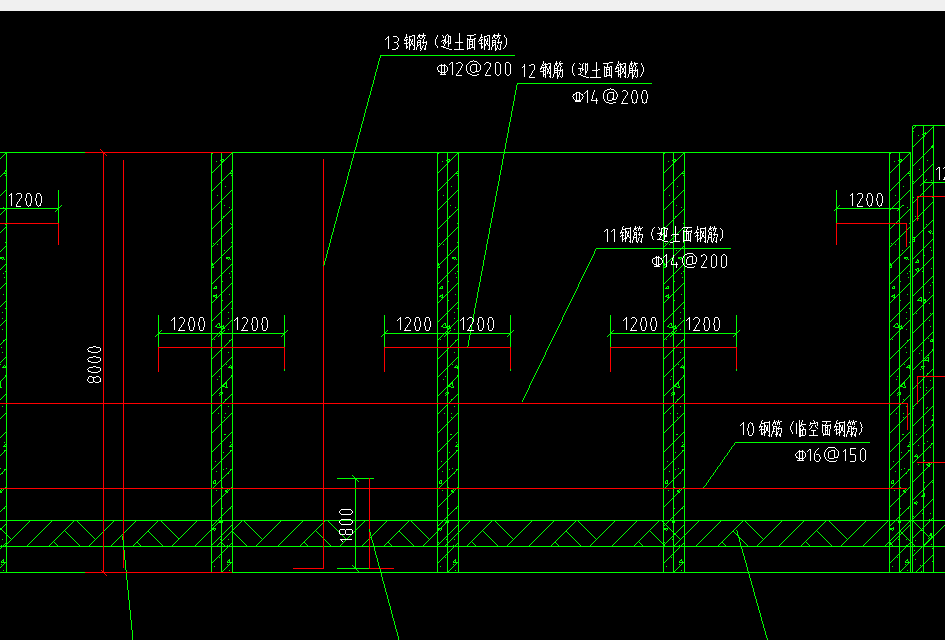The image size is (945, 640).
Task: Click the Φ16@150 rebar spec text
Action: [x=831, y=455]
